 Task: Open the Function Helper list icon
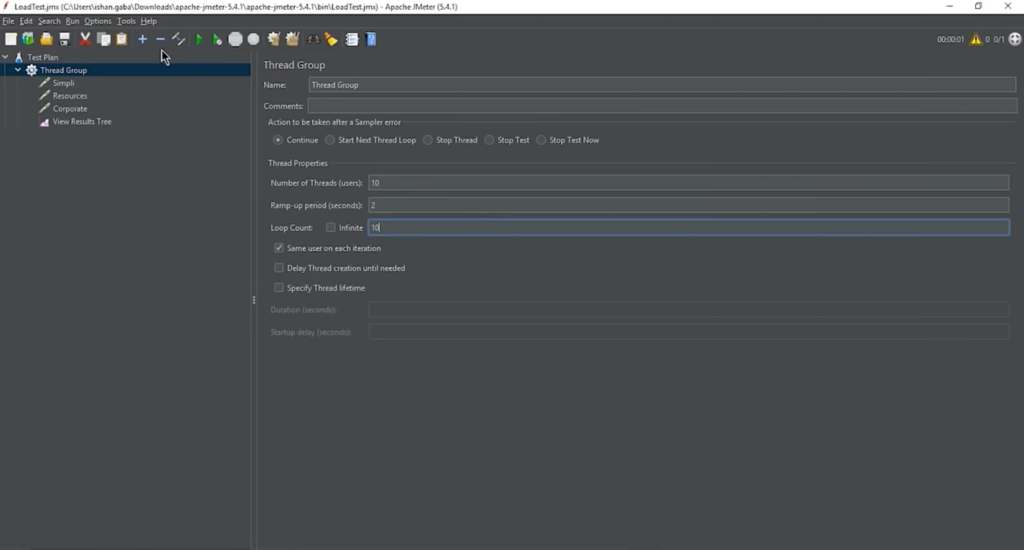[352, 39]
